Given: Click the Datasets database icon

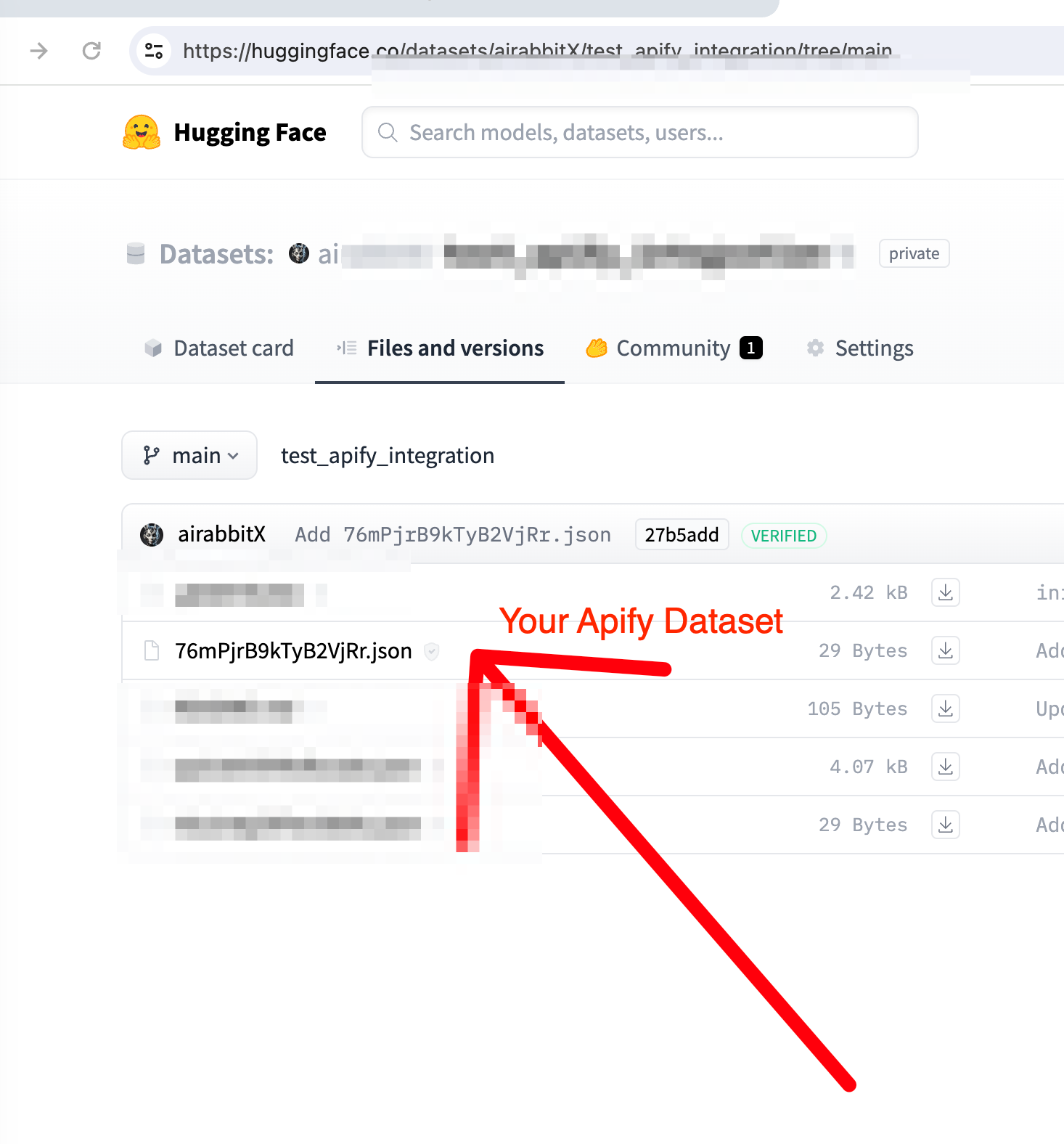Looking at the screenshot, I should tap(136, 254).
